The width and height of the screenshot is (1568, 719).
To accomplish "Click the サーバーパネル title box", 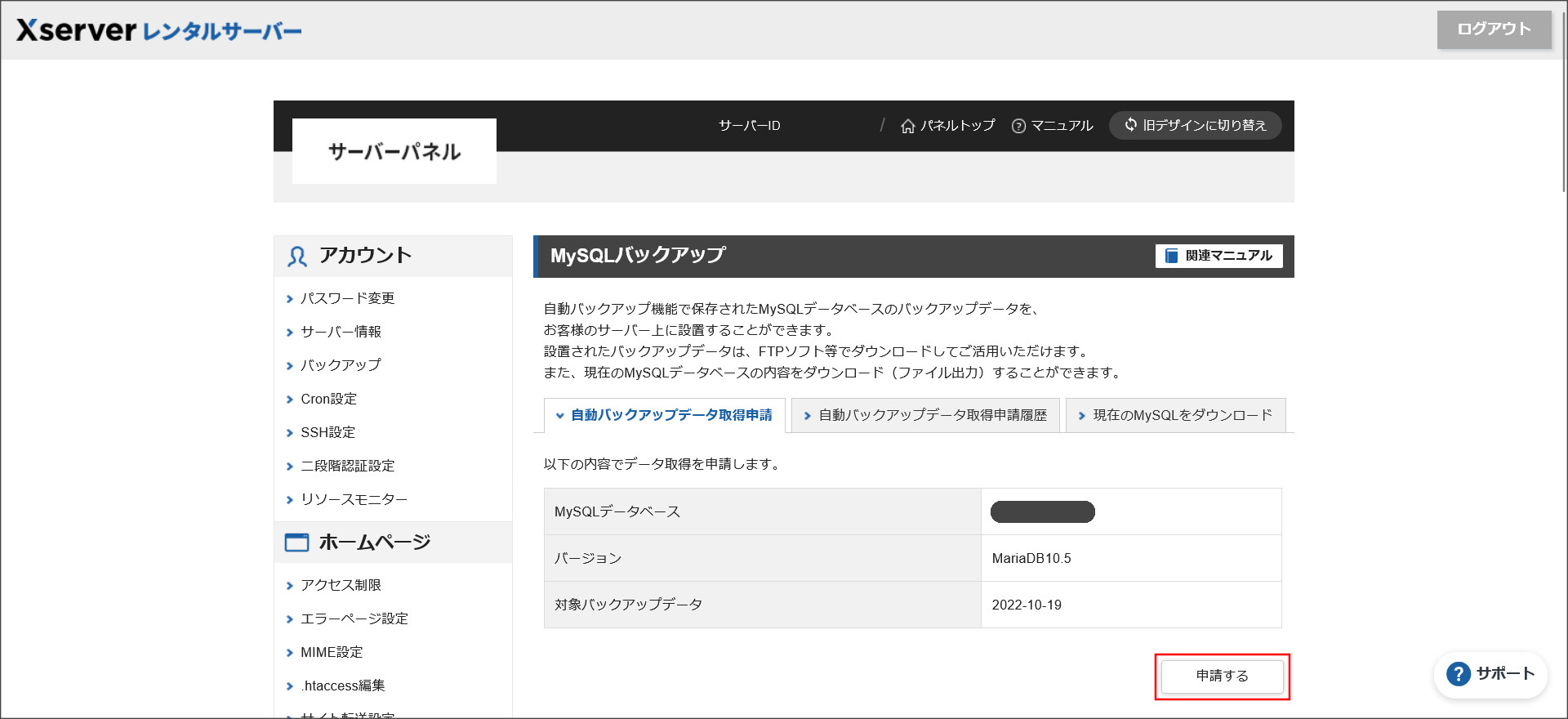I will point(394,151).
